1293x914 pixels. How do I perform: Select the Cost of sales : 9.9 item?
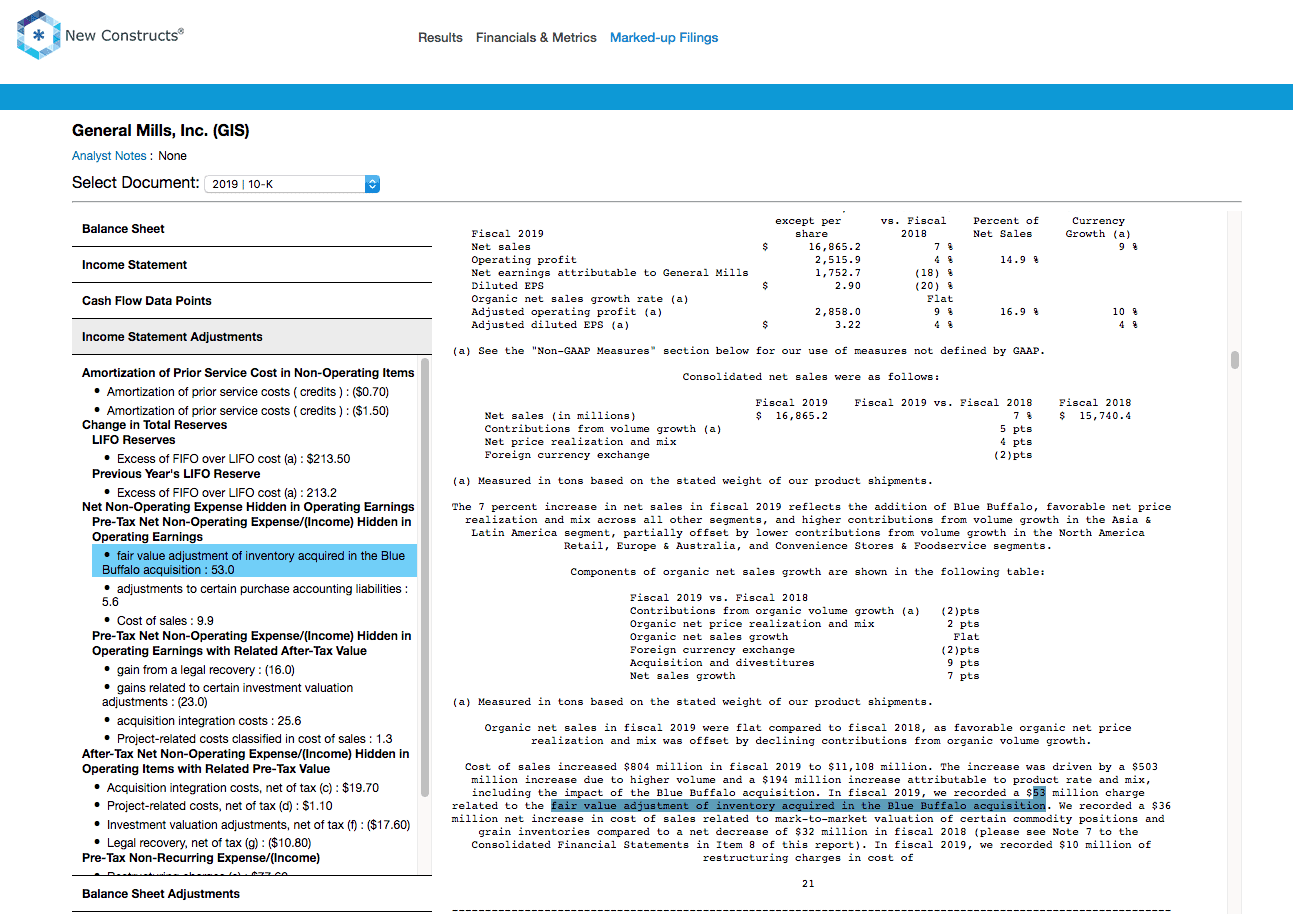[x=165, y=621]
